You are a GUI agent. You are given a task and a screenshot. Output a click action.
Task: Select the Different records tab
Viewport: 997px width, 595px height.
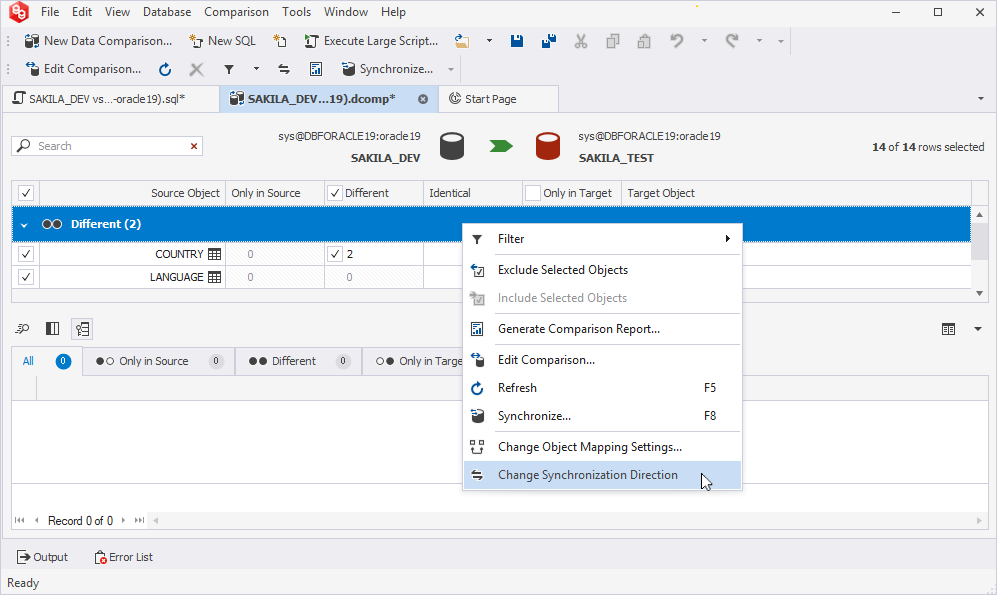click(298, 361)
